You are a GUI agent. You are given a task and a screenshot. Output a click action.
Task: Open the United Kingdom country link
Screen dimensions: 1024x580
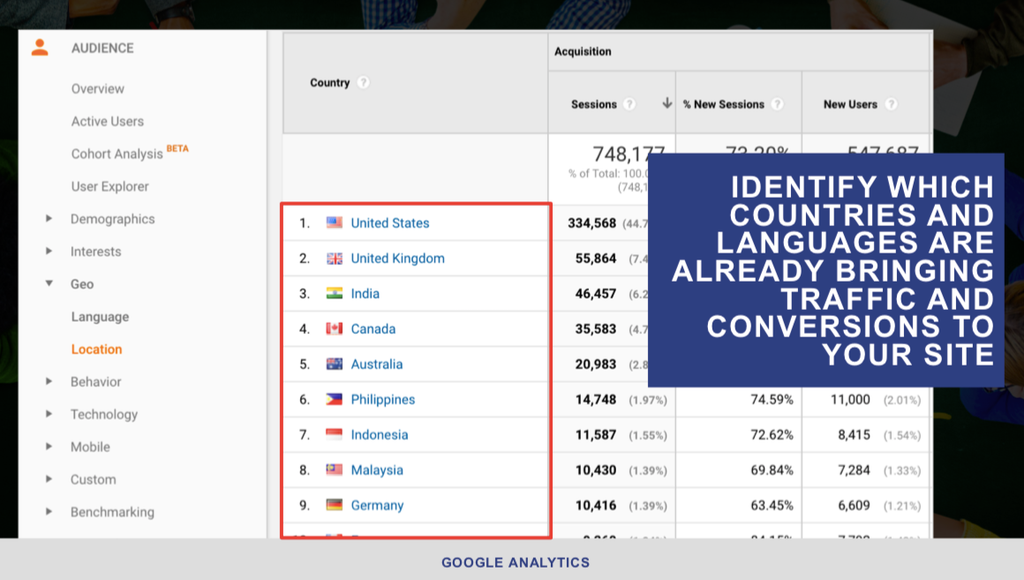(x=398, y=259)
